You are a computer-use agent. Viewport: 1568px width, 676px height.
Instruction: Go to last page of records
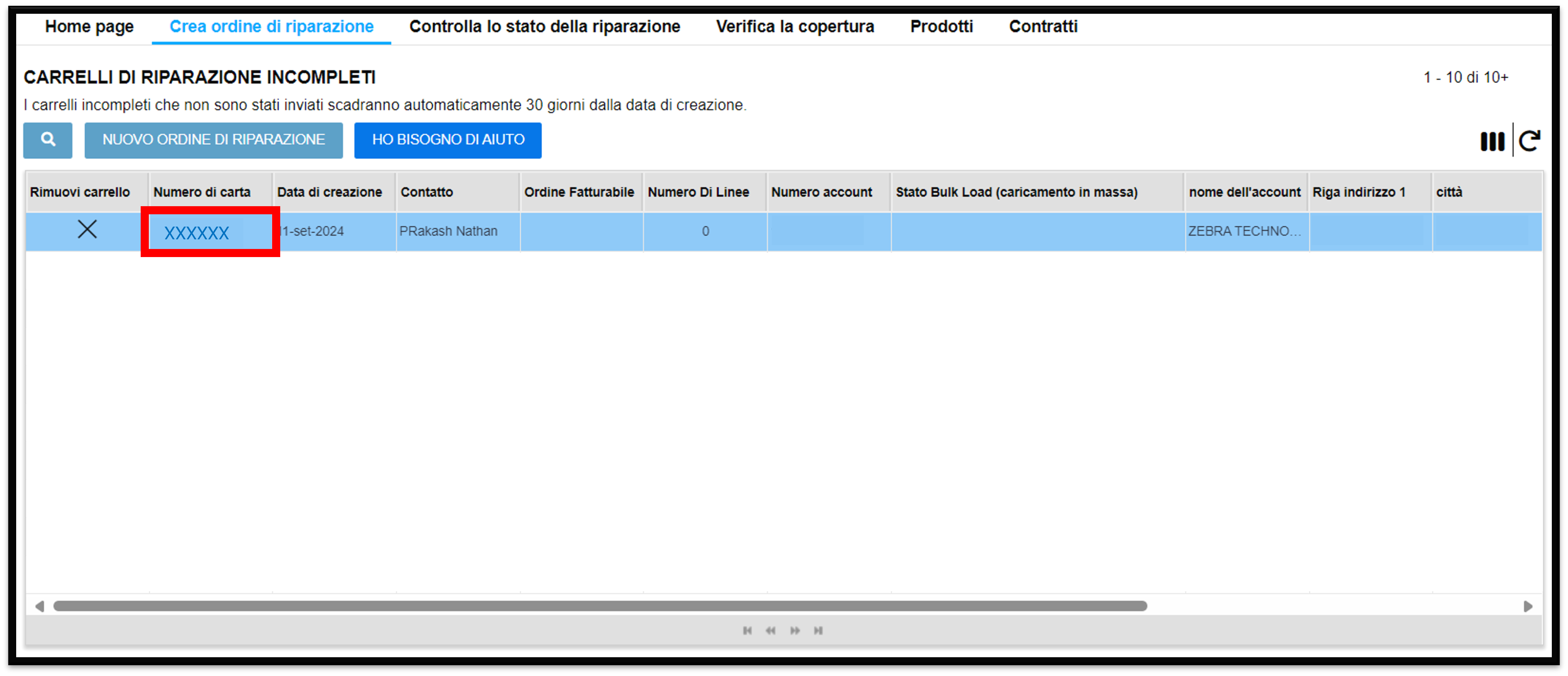pyautogui.click(x=819, y=631)
